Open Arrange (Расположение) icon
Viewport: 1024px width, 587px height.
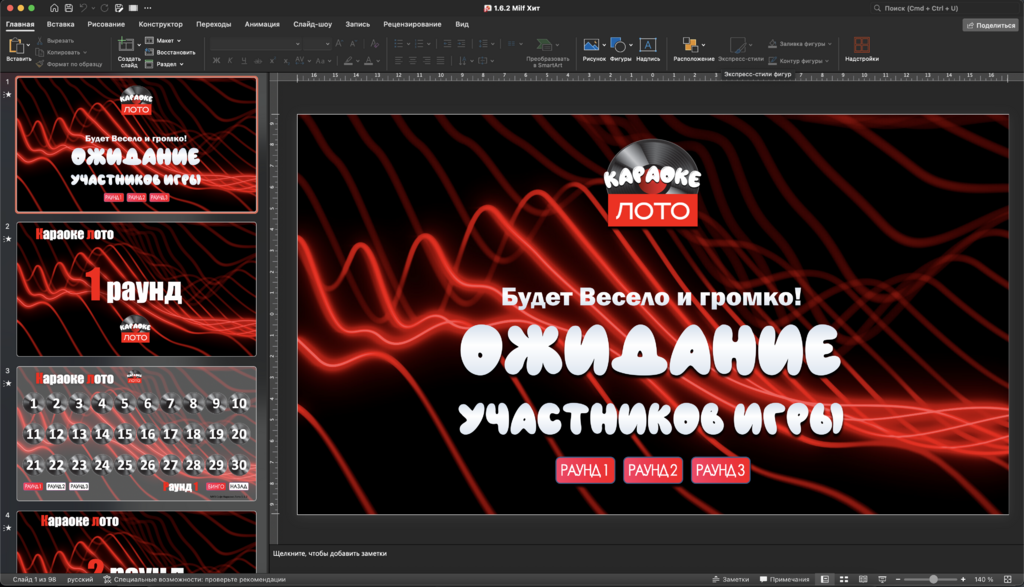point(690,44)
